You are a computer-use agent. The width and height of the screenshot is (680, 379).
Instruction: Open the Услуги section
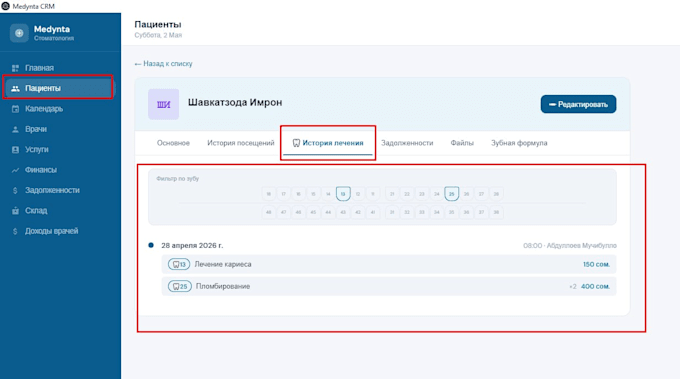59,150
